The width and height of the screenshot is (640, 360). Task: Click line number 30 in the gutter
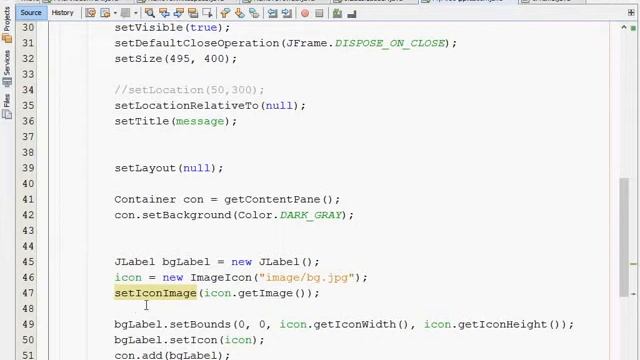pos(28,27)
